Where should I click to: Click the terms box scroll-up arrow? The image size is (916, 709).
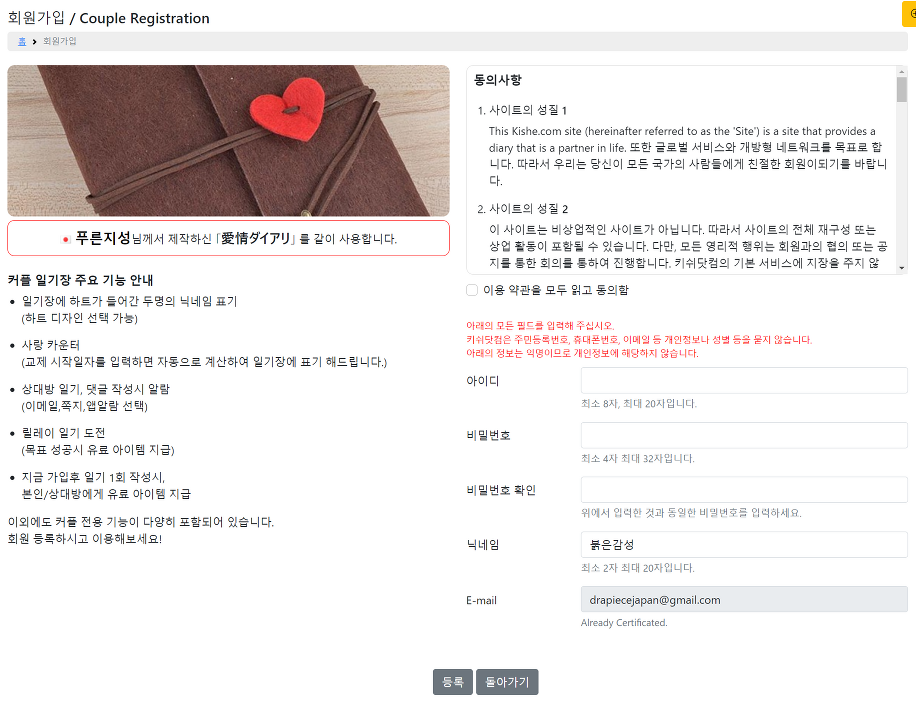point(902,71)
